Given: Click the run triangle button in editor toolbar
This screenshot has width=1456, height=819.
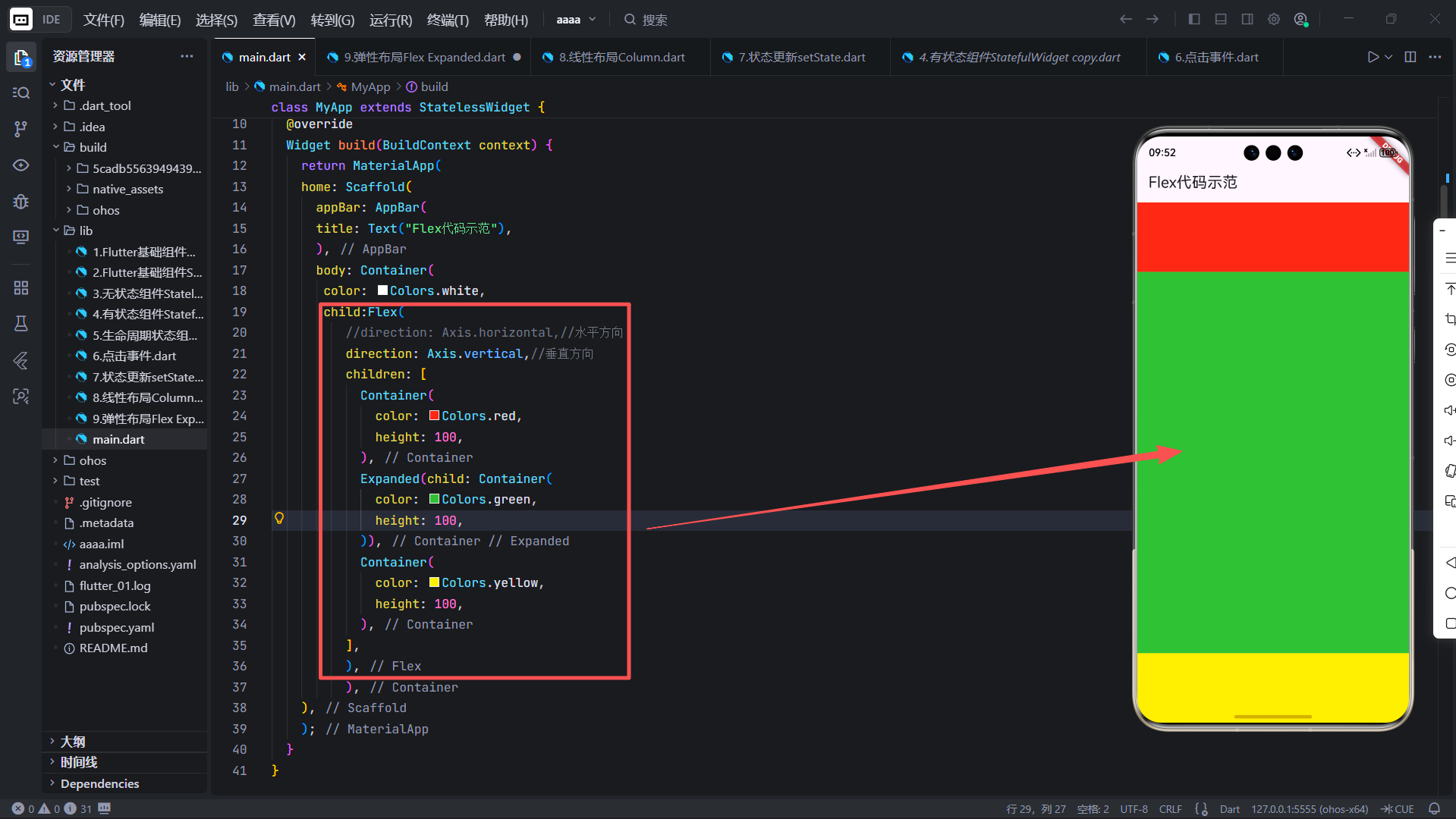Looking at the screenshot, I should (1373, 57).
